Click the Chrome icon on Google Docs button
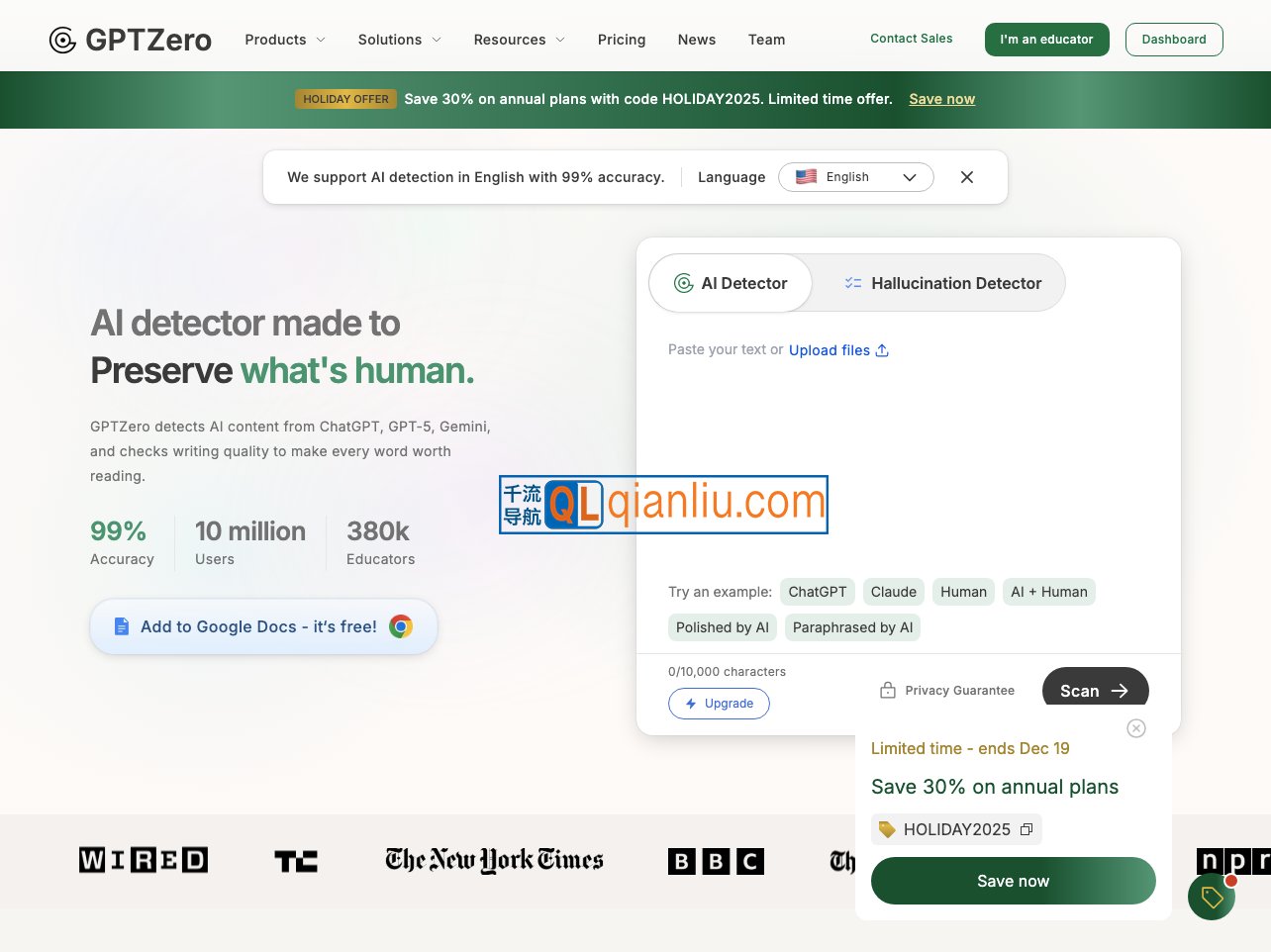 coord(401,626)
